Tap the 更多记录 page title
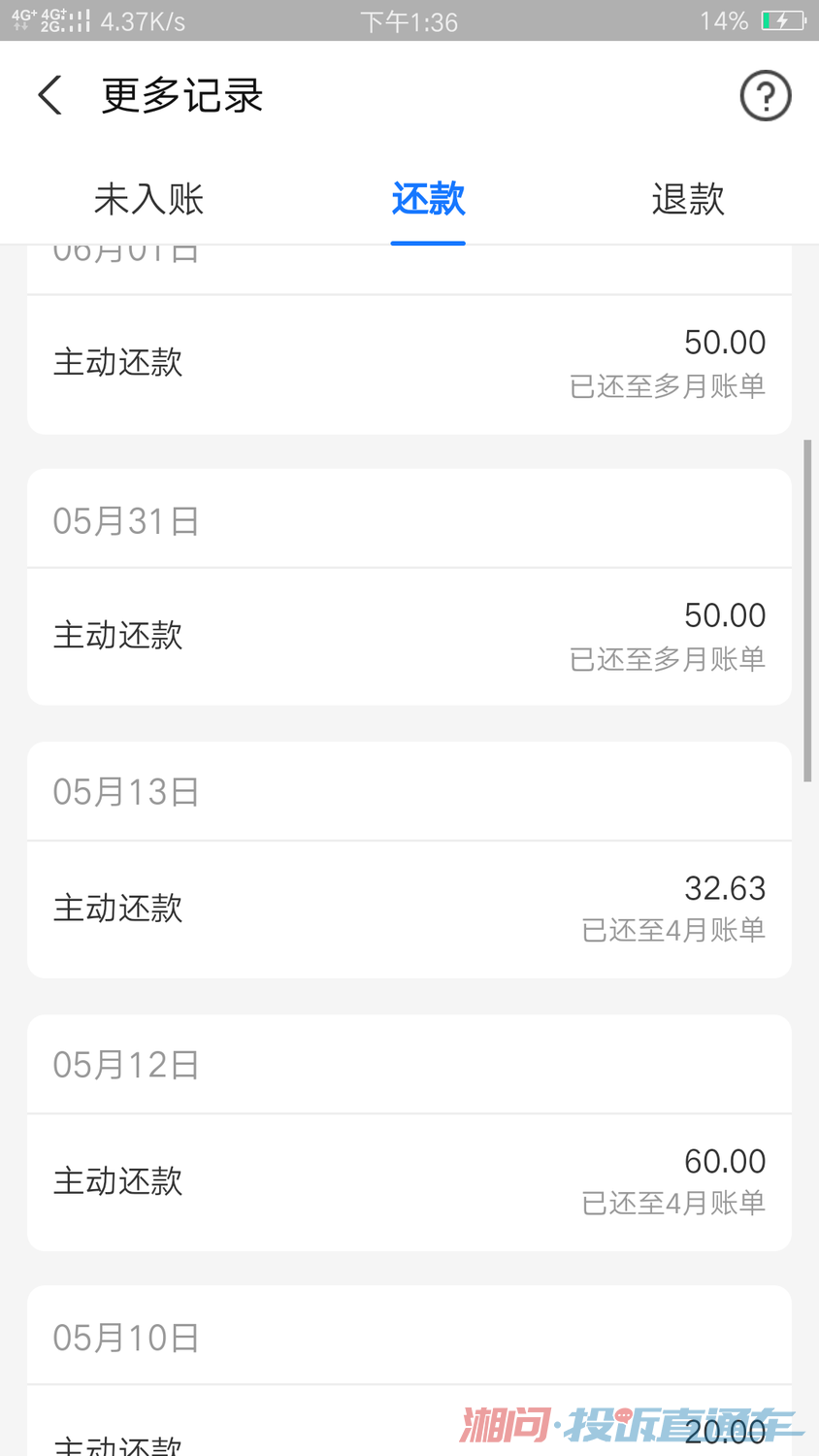The image size is (819, 1456). point(182,95)
